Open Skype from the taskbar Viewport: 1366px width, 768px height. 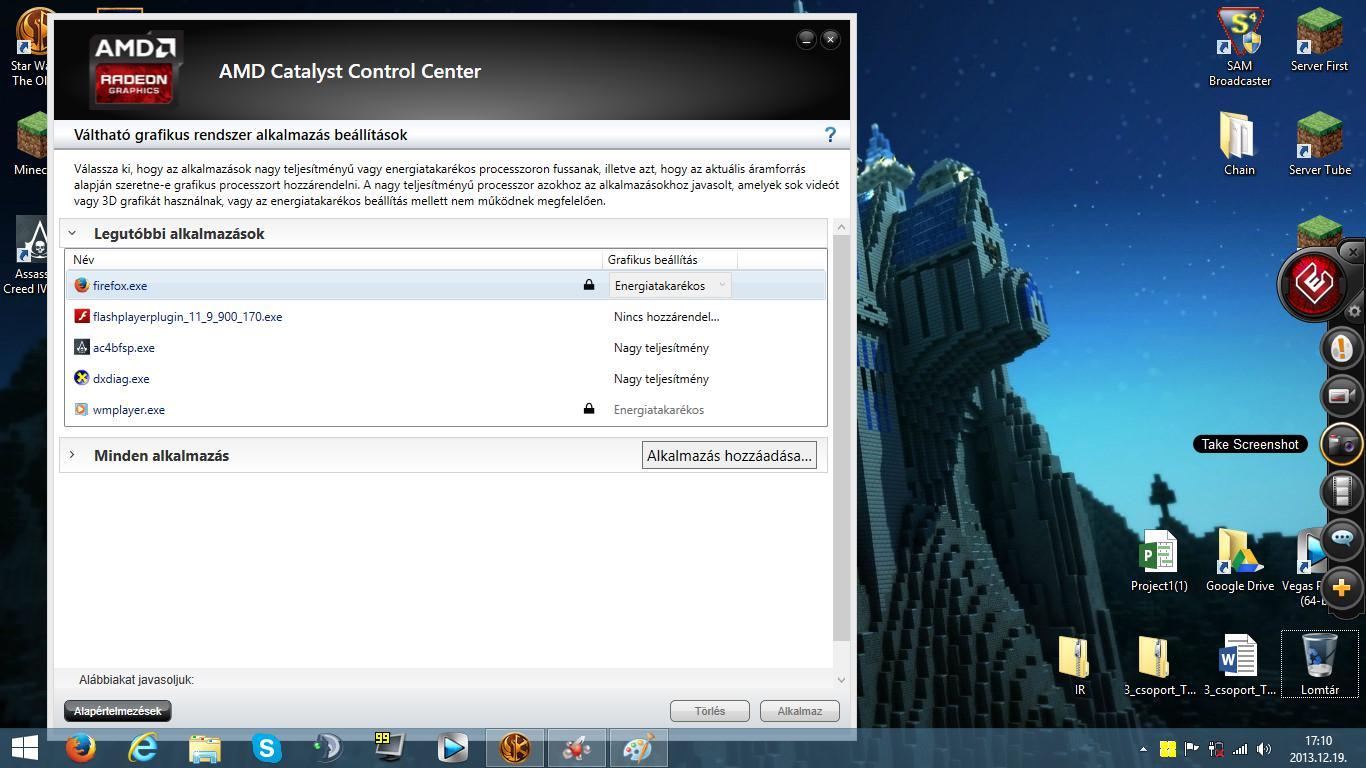[x=267, y=748]
